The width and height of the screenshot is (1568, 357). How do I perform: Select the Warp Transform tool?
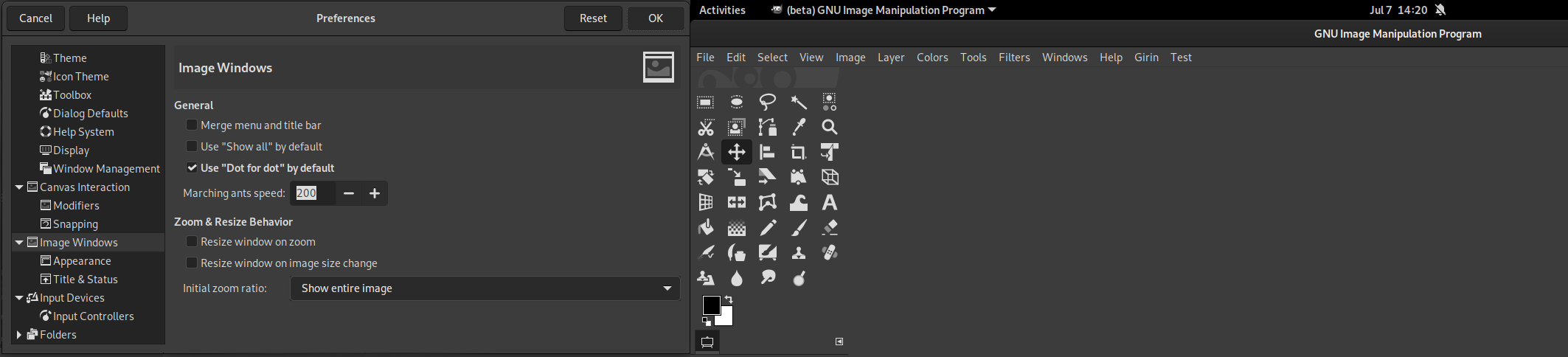point(799,202)
